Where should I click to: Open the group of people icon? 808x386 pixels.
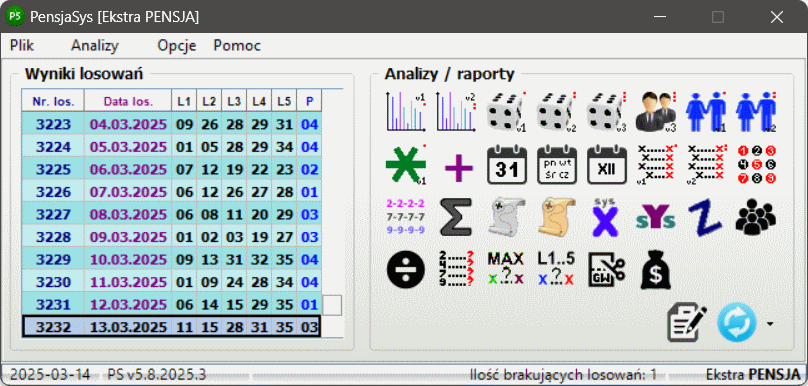coord(755,217)
